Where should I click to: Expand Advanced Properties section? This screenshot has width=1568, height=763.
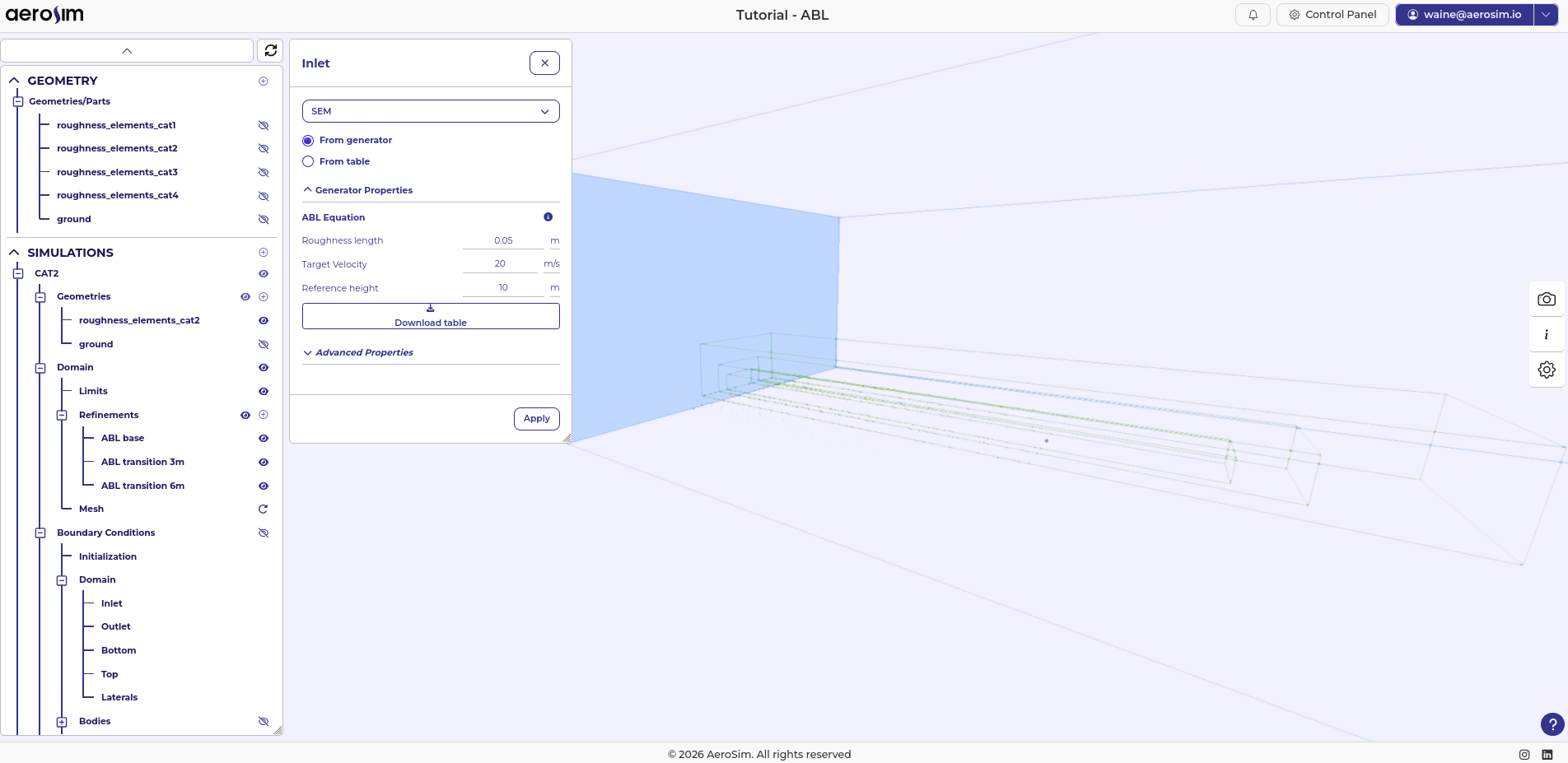[364, 352]
